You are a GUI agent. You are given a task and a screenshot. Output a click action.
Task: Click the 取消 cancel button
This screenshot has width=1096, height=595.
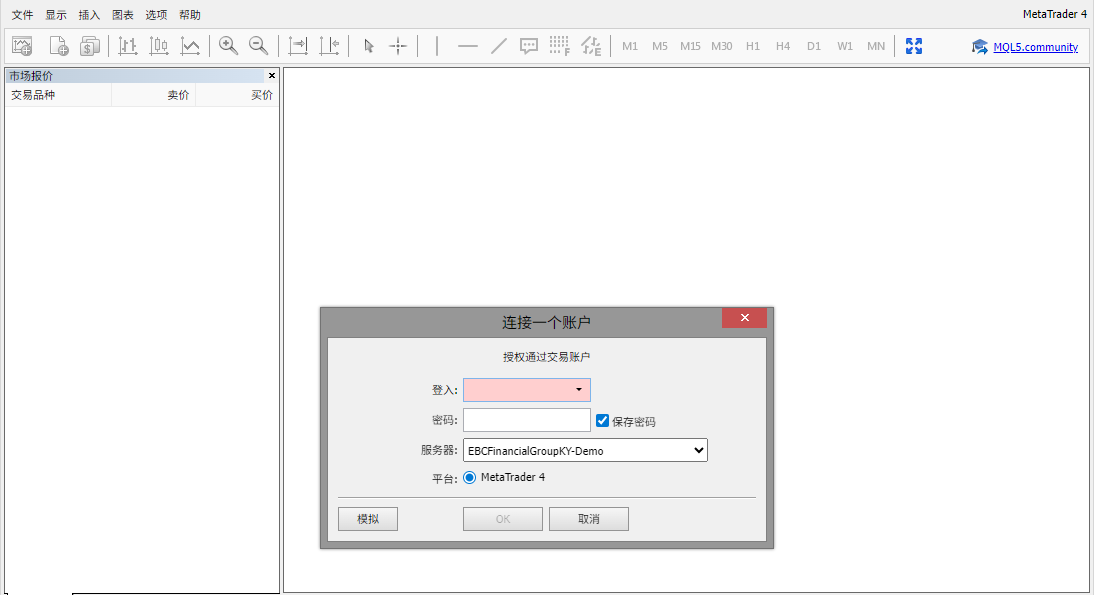point(589,519)
